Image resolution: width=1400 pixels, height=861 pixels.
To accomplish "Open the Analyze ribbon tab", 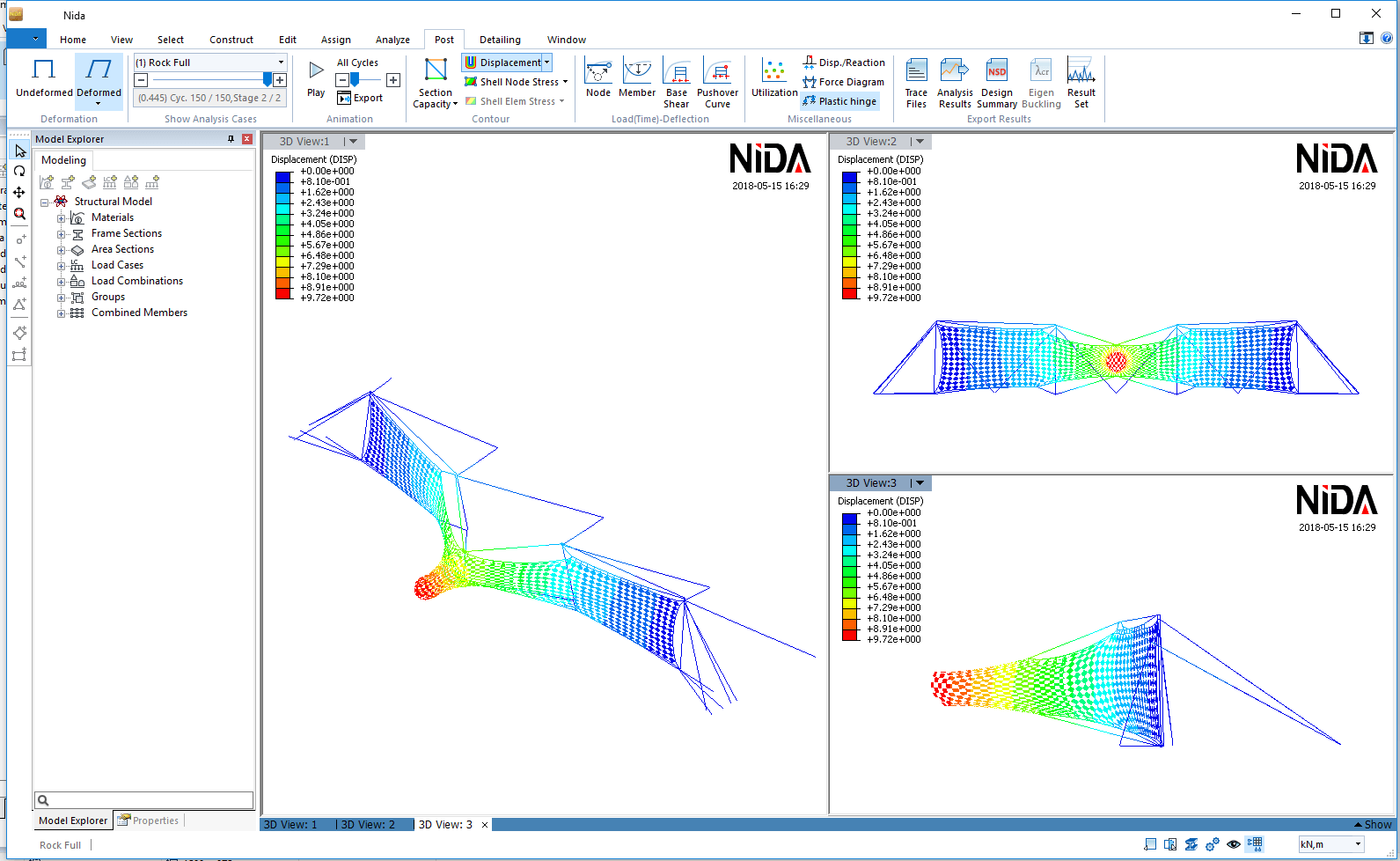I will click(392, 40).
